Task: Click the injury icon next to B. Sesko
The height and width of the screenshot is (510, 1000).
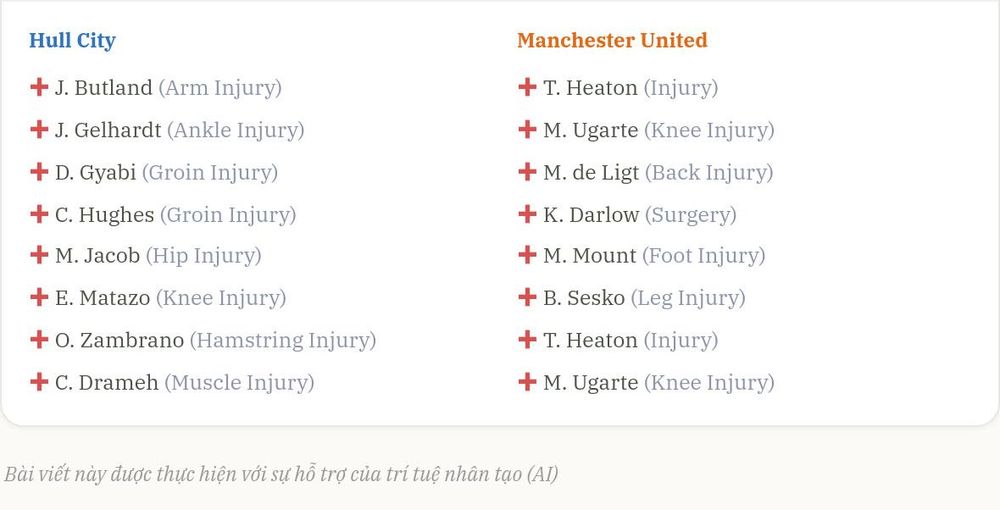Action: pyautogui.click(x=527, y=297)
